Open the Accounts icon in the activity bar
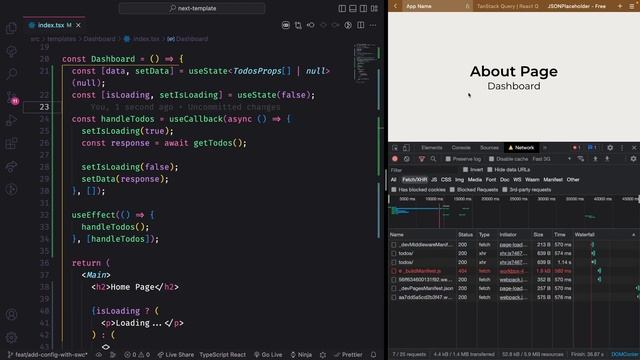The width and height of the screenshot is (640, 360). point(11,314)
